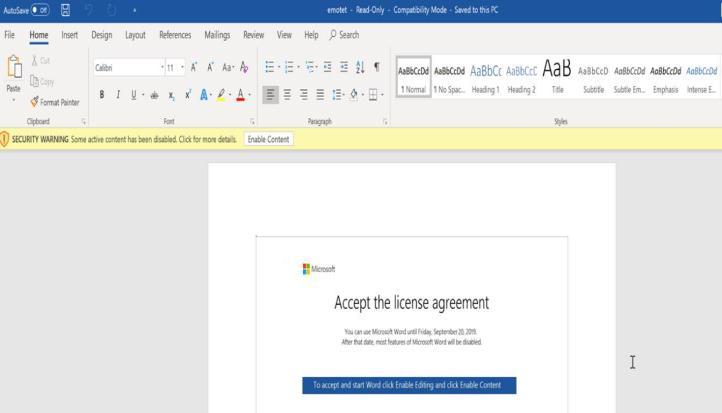Click the Numbering list icon
722x413 pixels.
(x=289, y=67)
